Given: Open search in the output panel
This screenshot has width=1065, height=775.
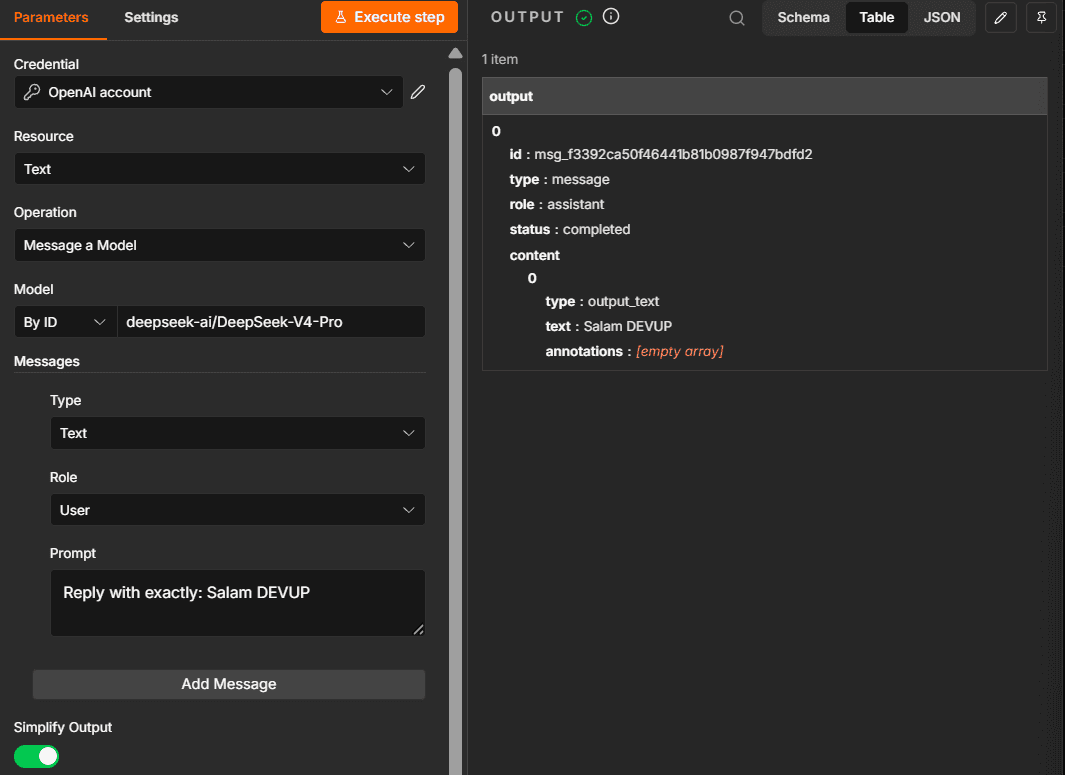Looking at the screenshot, I should (736, 18).
